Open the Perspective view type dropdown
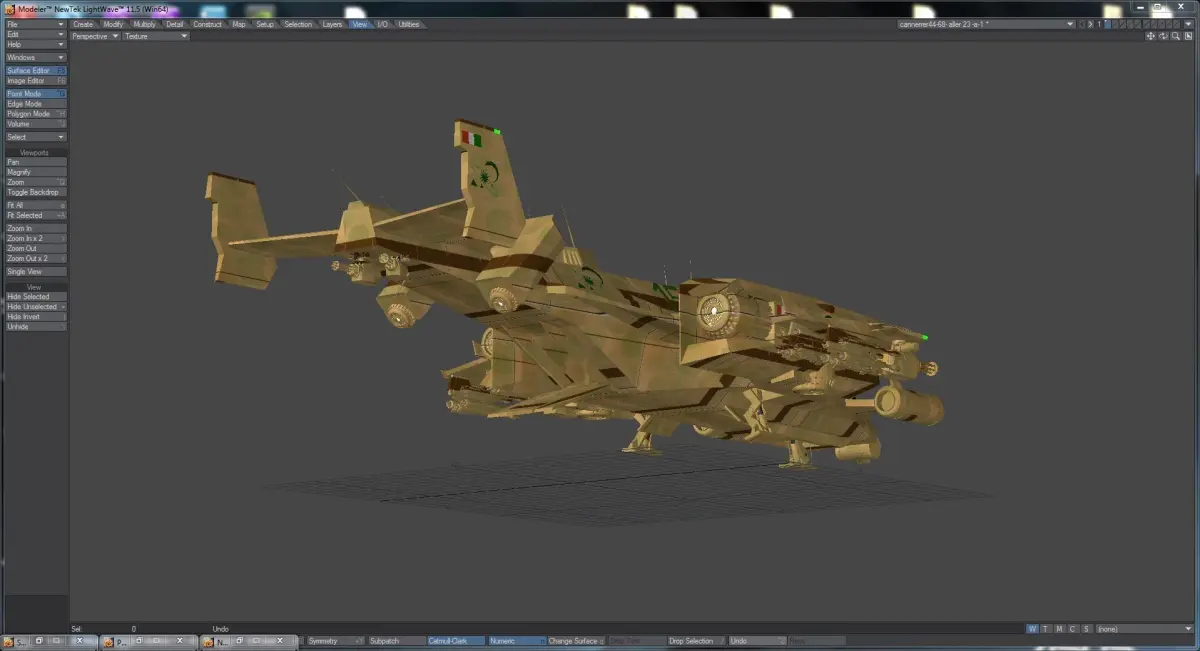Viewport: 1200px width, 651px height. click(x=95, y=36)
